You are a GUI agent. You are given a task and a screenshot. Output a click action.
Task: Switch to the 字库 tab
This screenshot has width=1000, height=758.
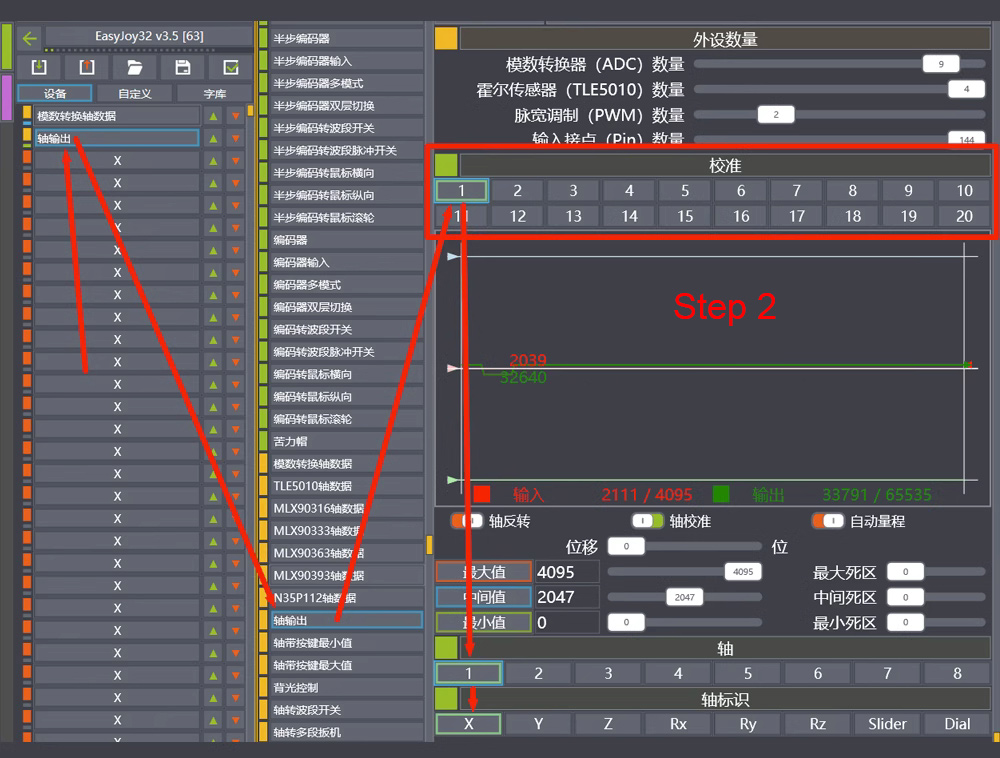[x=214, y=94]
